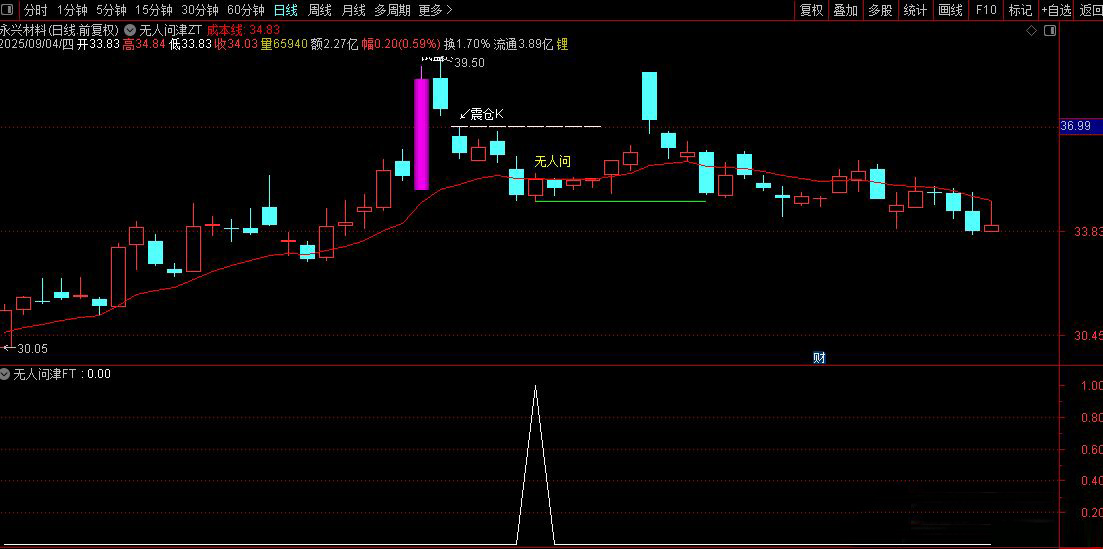
Task: Click the 叠加 overlay button
Action: coord(846,10)
